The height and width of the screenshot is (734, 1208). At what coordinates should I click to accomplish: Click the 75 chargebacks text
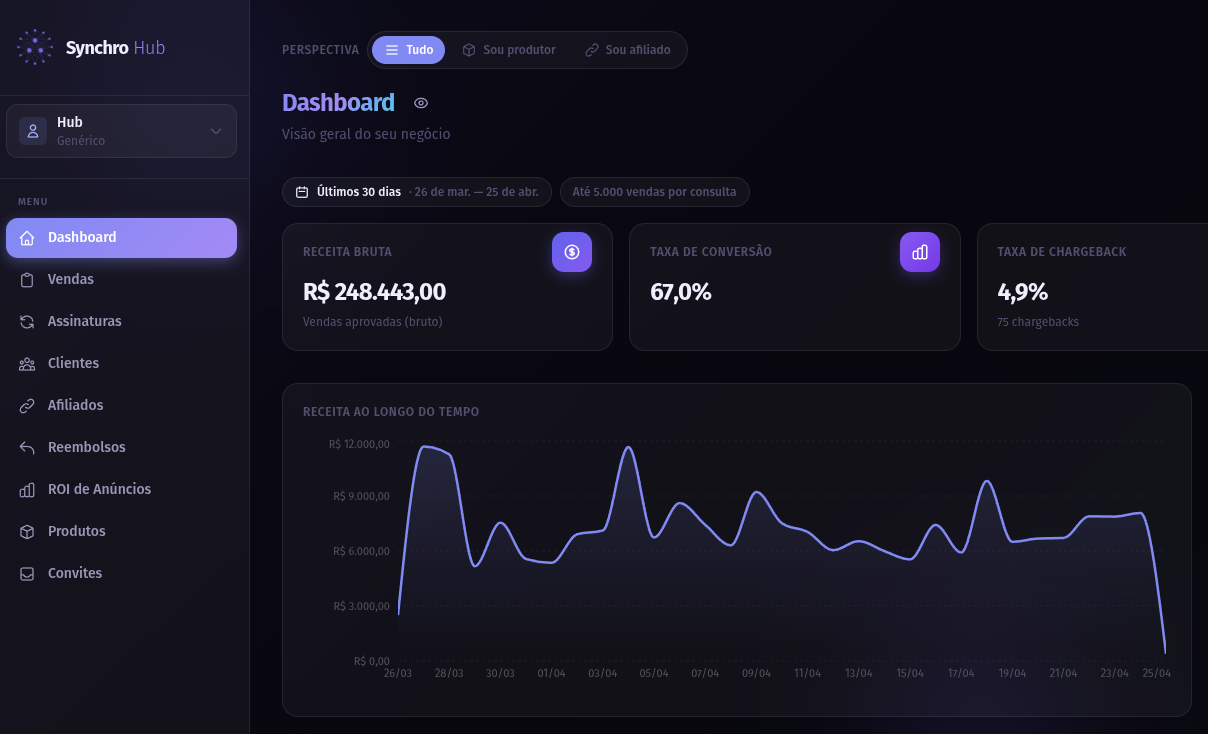click(1038, 322)
